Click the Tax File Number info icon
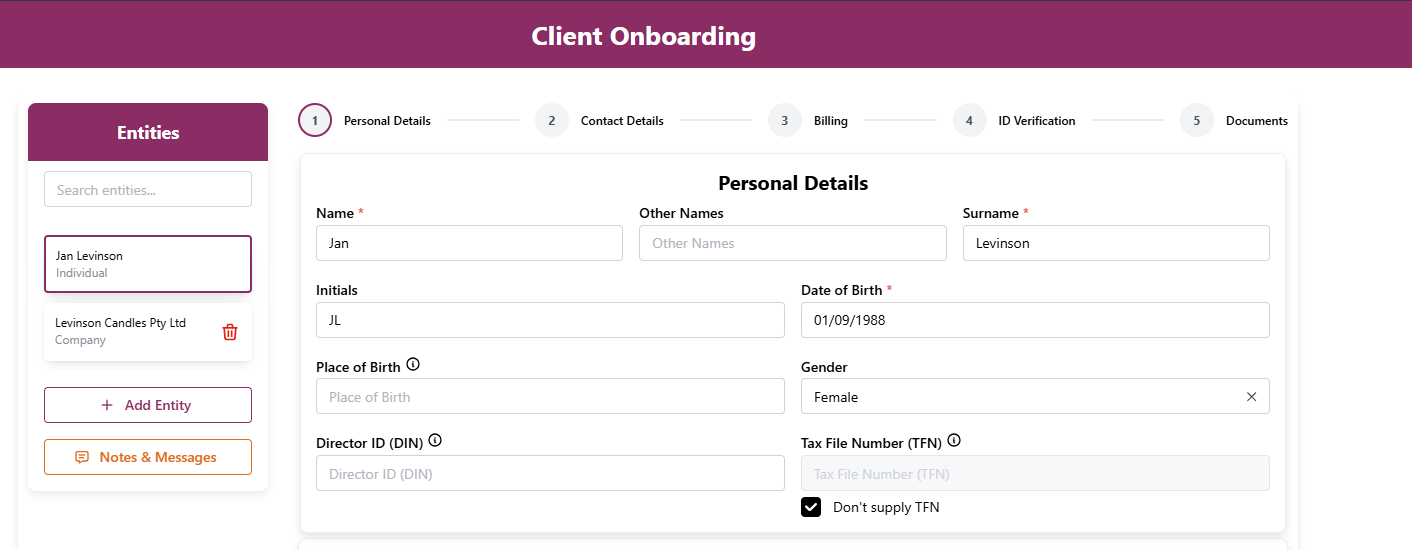The height and width of the screenshot is (550, 1412). [x=954, y=441]
